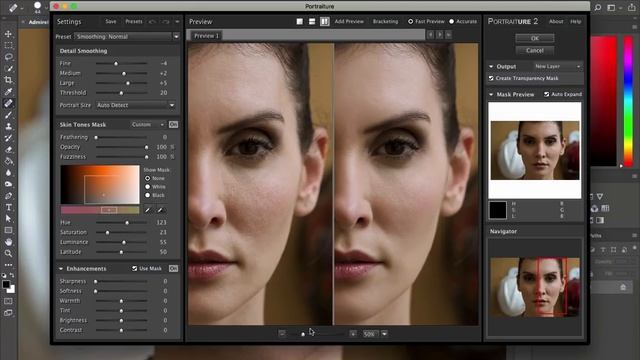This screenshot has width=640, height=360.
Task: Toggle Auto Expand checkbox
Action: (x=546, y=94)
